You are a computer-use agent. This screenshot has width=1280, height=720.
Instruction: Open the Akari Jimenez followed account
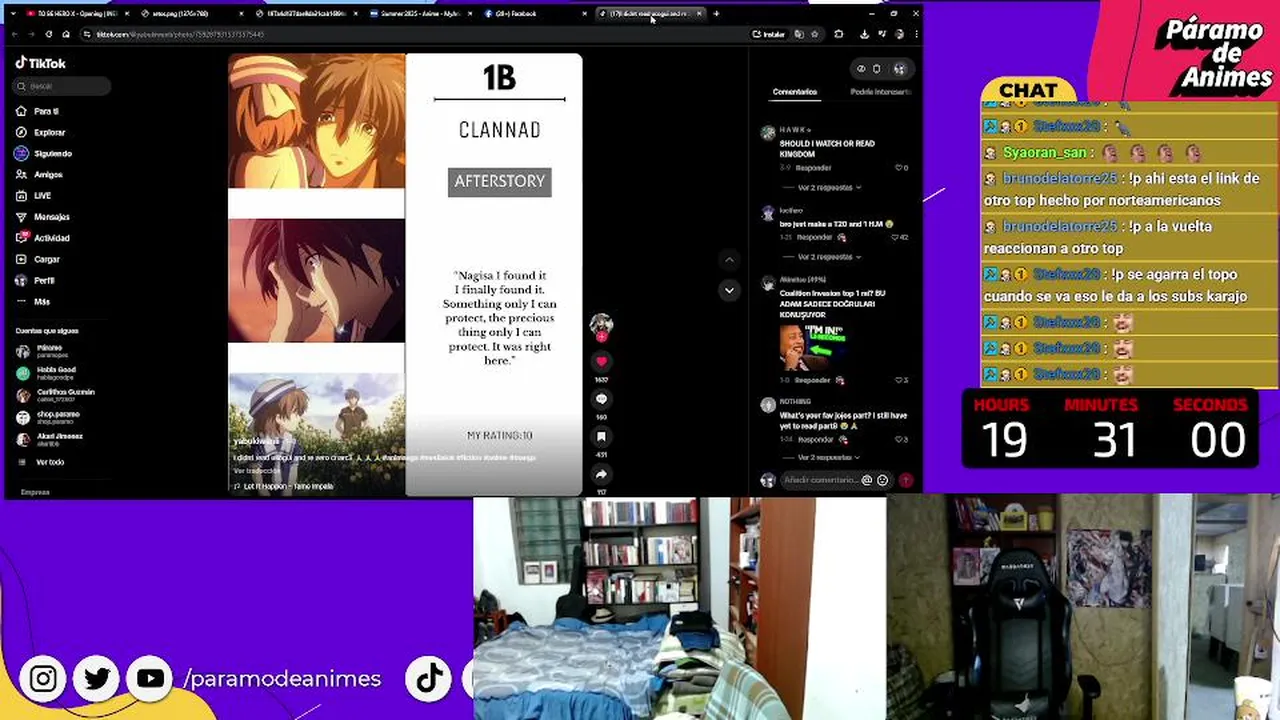tap(50, 438)
